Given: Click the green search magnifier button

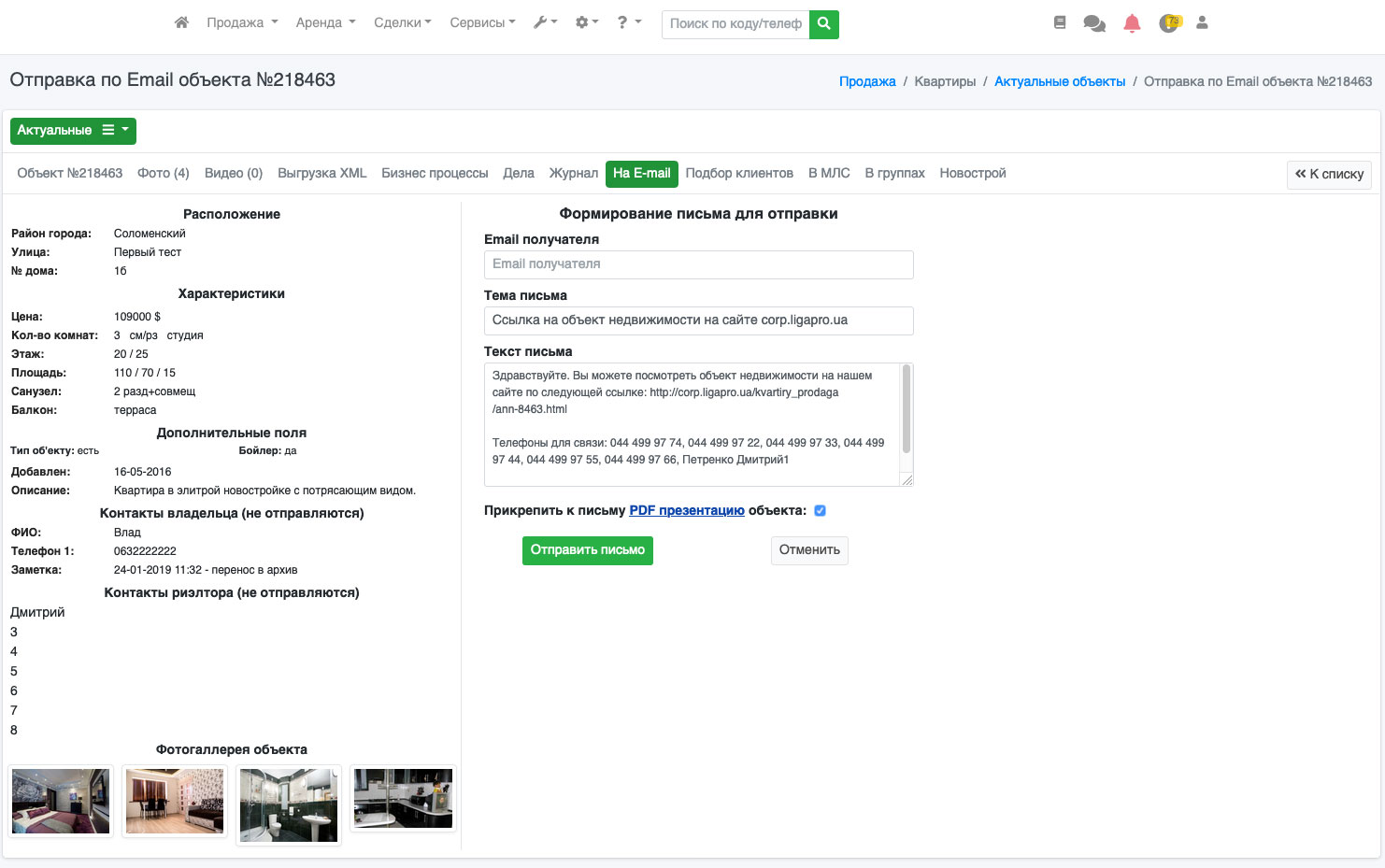Looking at the screenshot, I should pos(823,23).
